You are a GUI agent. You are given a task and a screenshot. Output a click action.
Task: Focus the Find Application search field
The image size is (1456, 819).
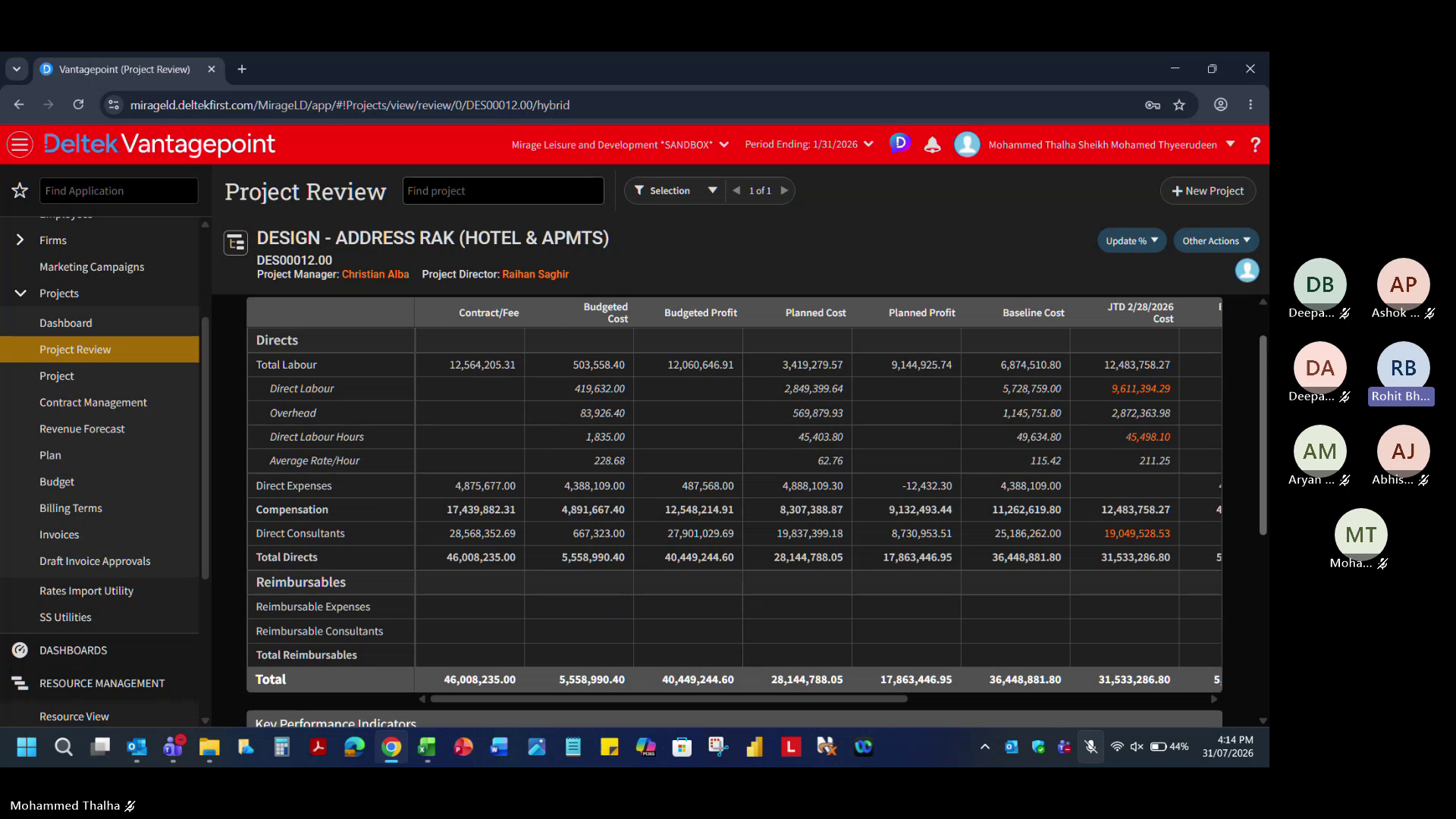click(118, 190)
